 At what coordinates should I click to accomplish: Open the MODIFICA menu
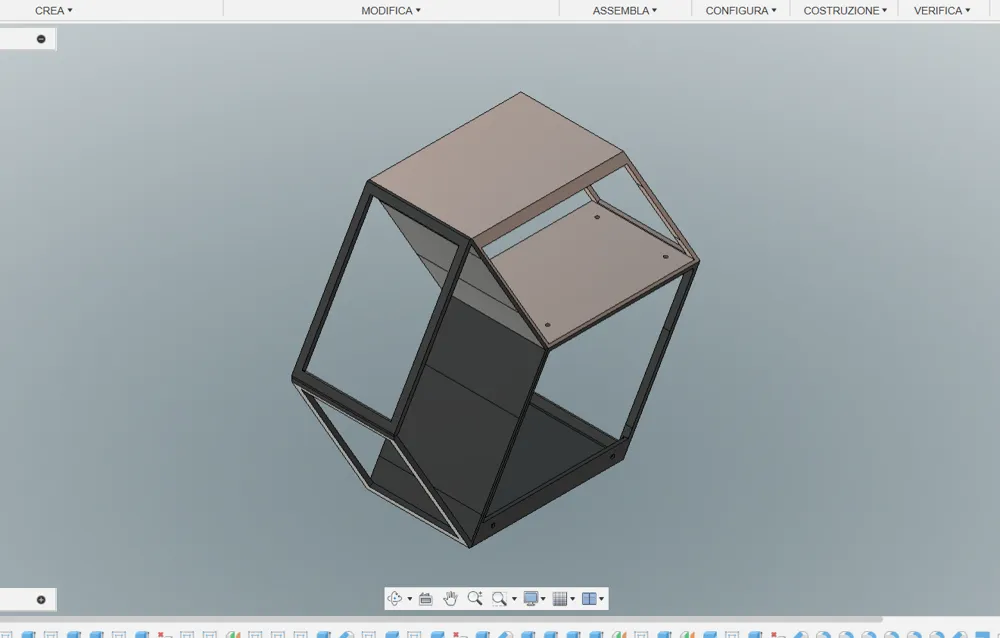[x=391, y=10]
